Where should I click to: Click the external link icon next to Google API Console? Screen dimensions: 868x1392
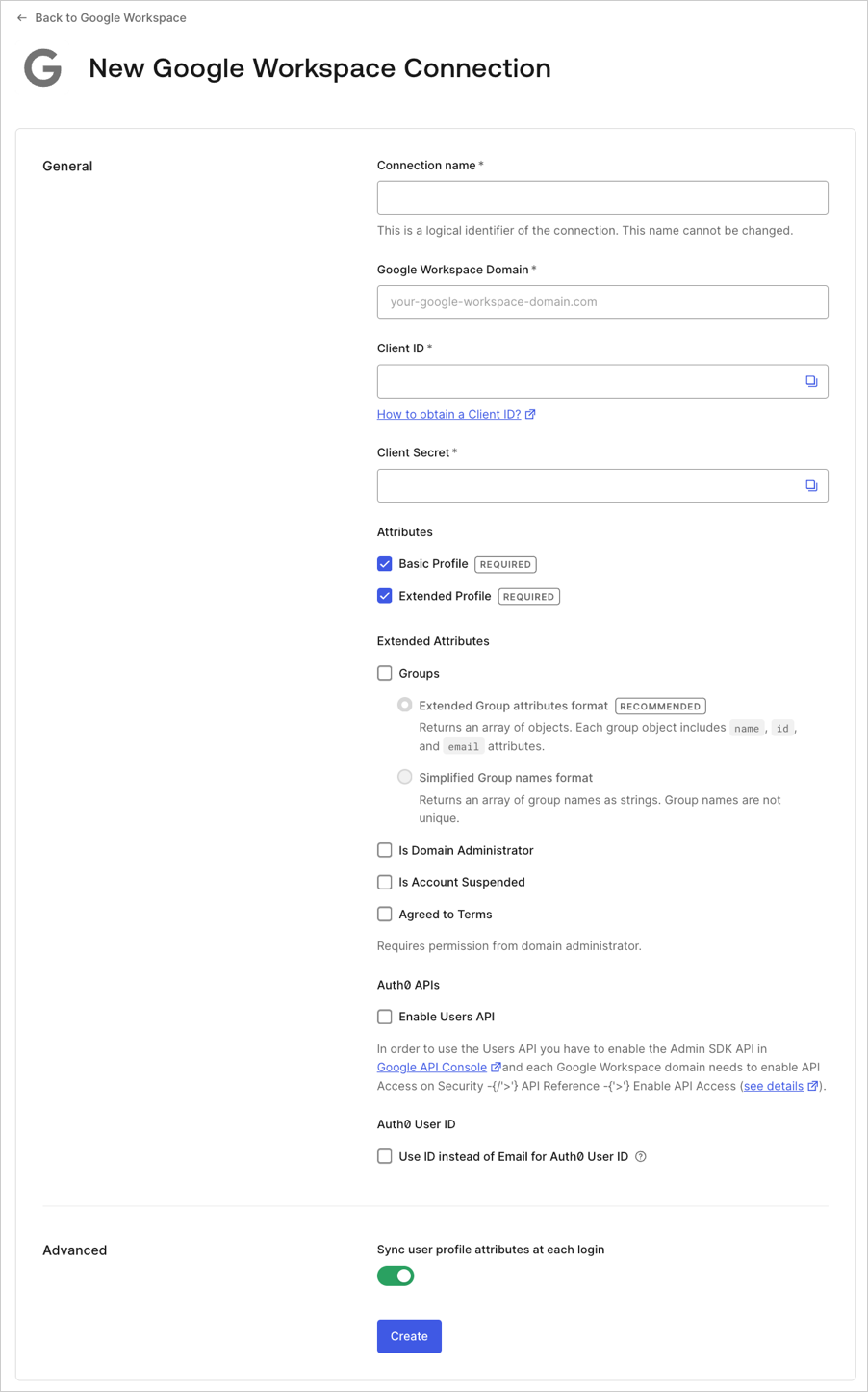click(x=496, y=1067)
